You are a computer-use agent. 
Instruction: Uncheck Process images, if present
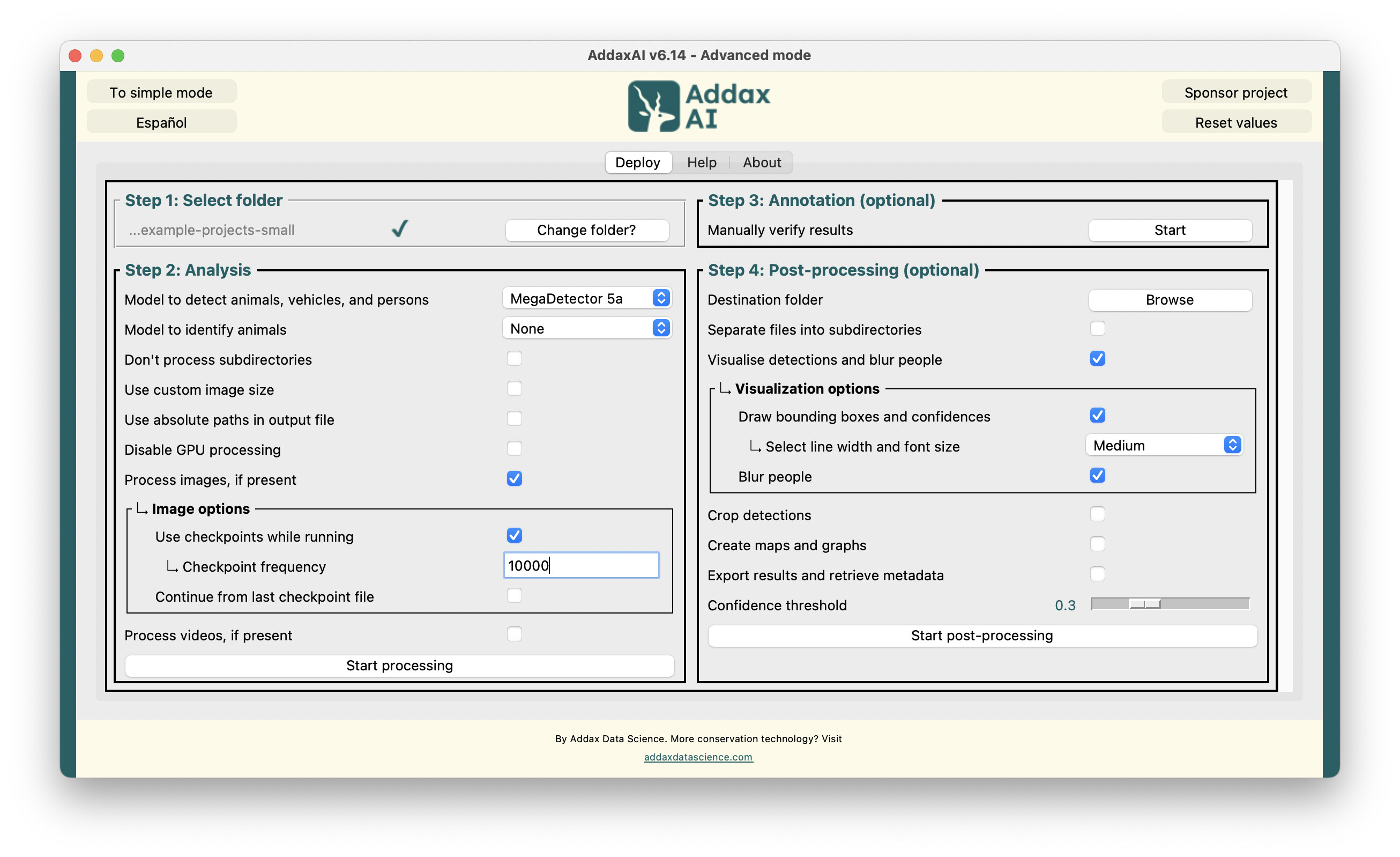tap(514, 479)
